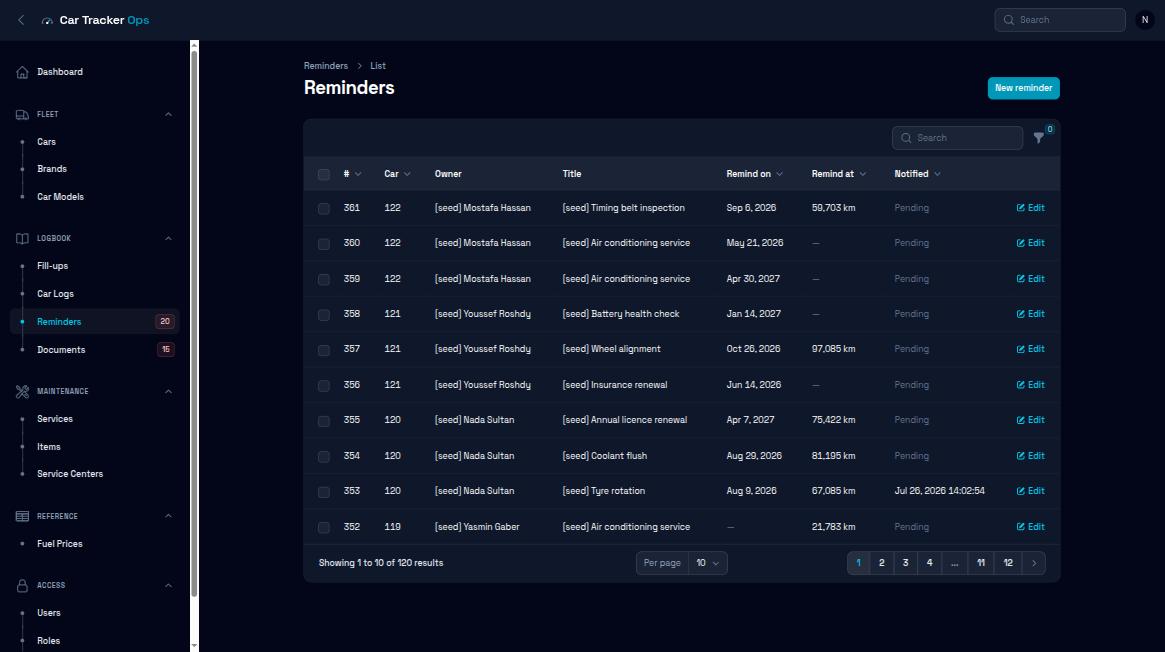This screenshot has height=652, width=1165.
Task: Click the magnifier icon in table search
Action: (906, 138)
